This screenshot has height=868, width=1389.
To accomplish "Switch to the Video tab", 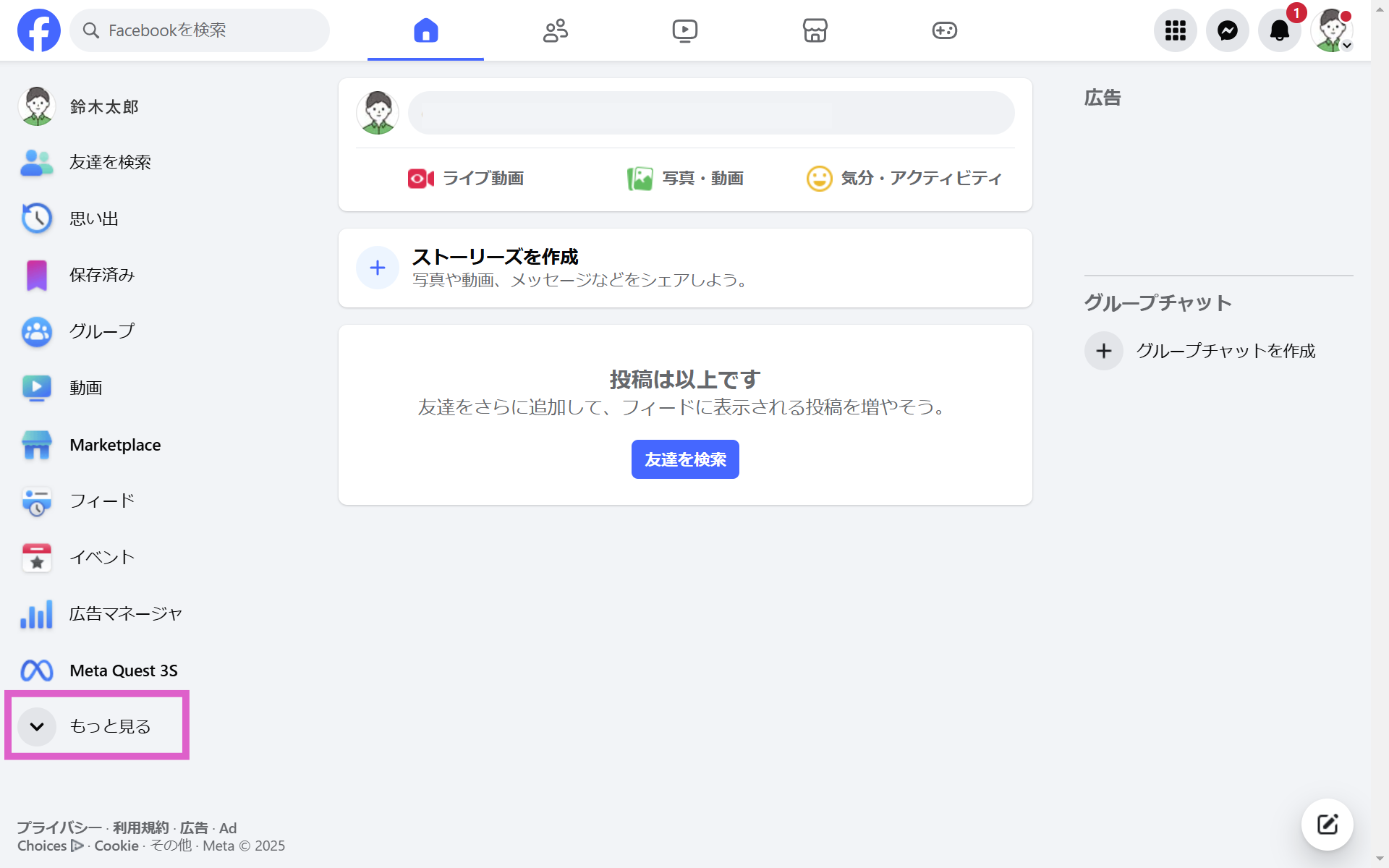I will point(684,30).
